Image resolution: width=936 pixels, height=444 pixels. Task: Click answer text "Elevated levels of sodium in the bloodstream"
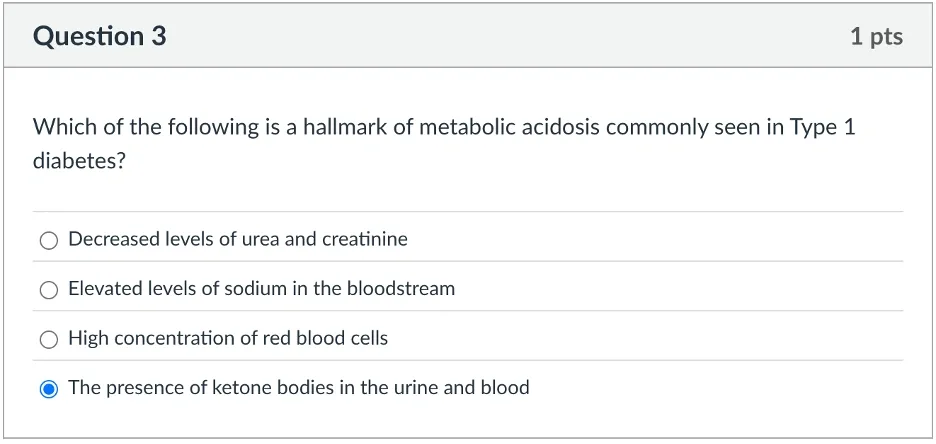(261, 289)
